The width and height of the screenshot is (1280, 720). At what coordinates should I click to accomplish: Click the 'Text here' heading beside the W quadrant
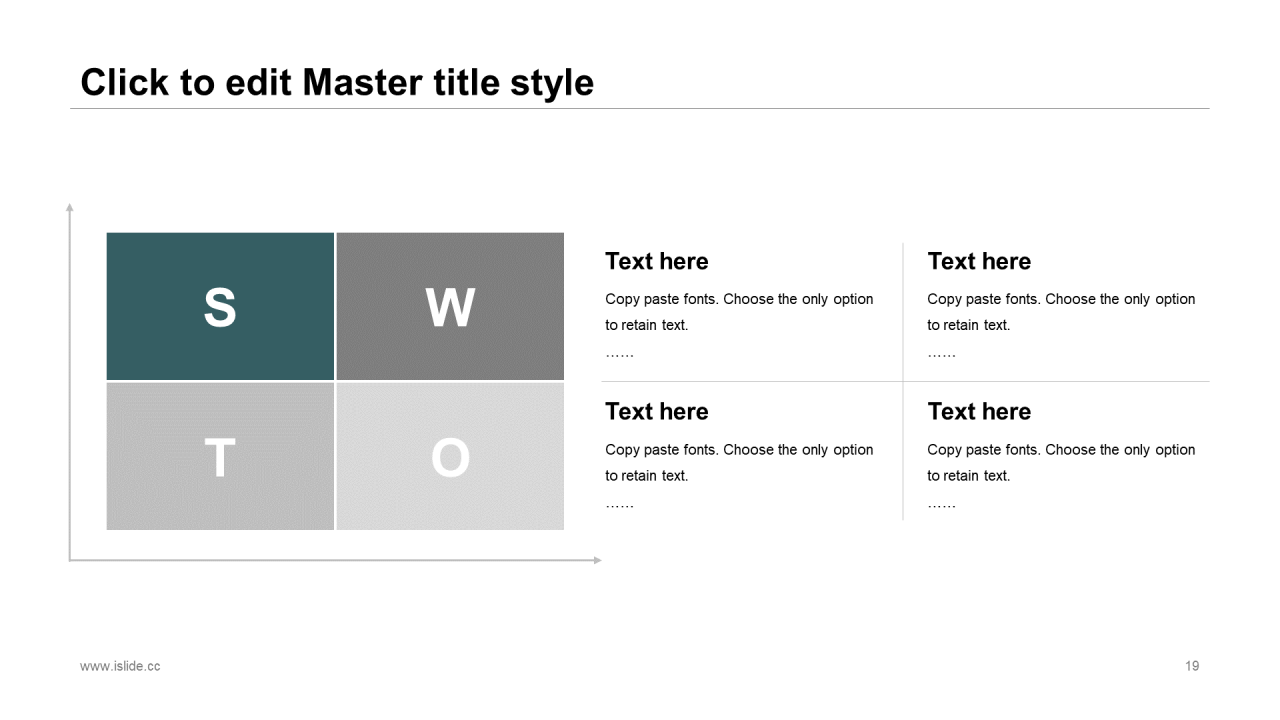coord(657,261)
